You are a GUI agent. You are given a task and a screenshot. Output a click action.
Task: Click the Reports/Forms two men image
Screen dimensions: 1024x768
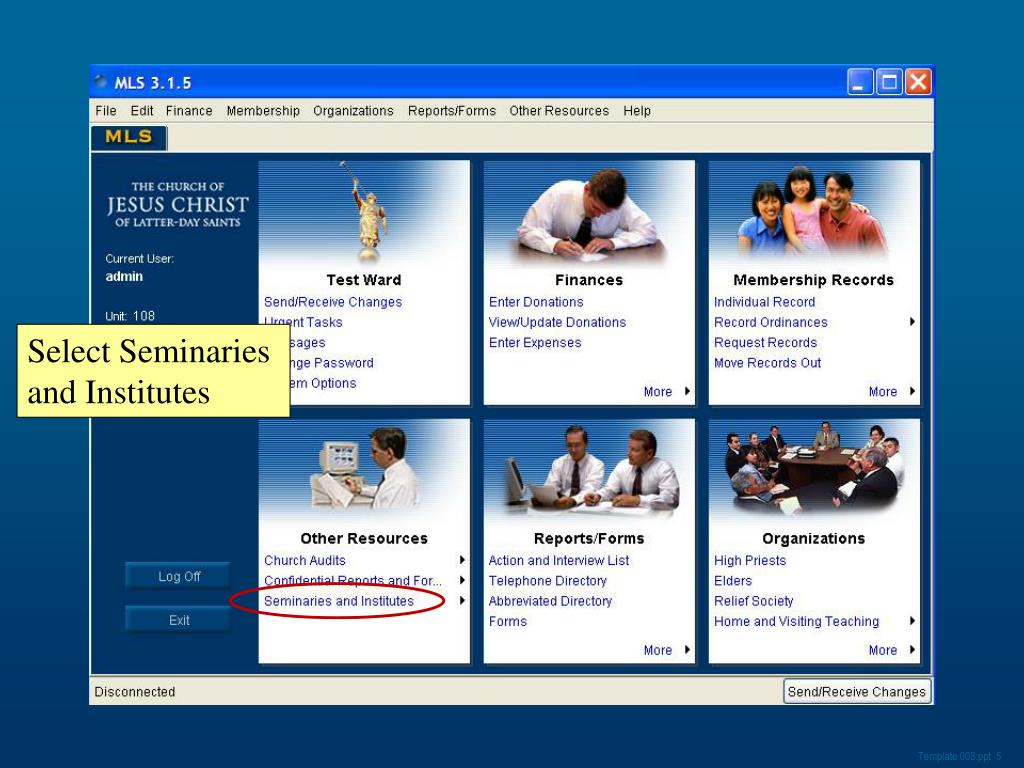click(x=590, y=469)
